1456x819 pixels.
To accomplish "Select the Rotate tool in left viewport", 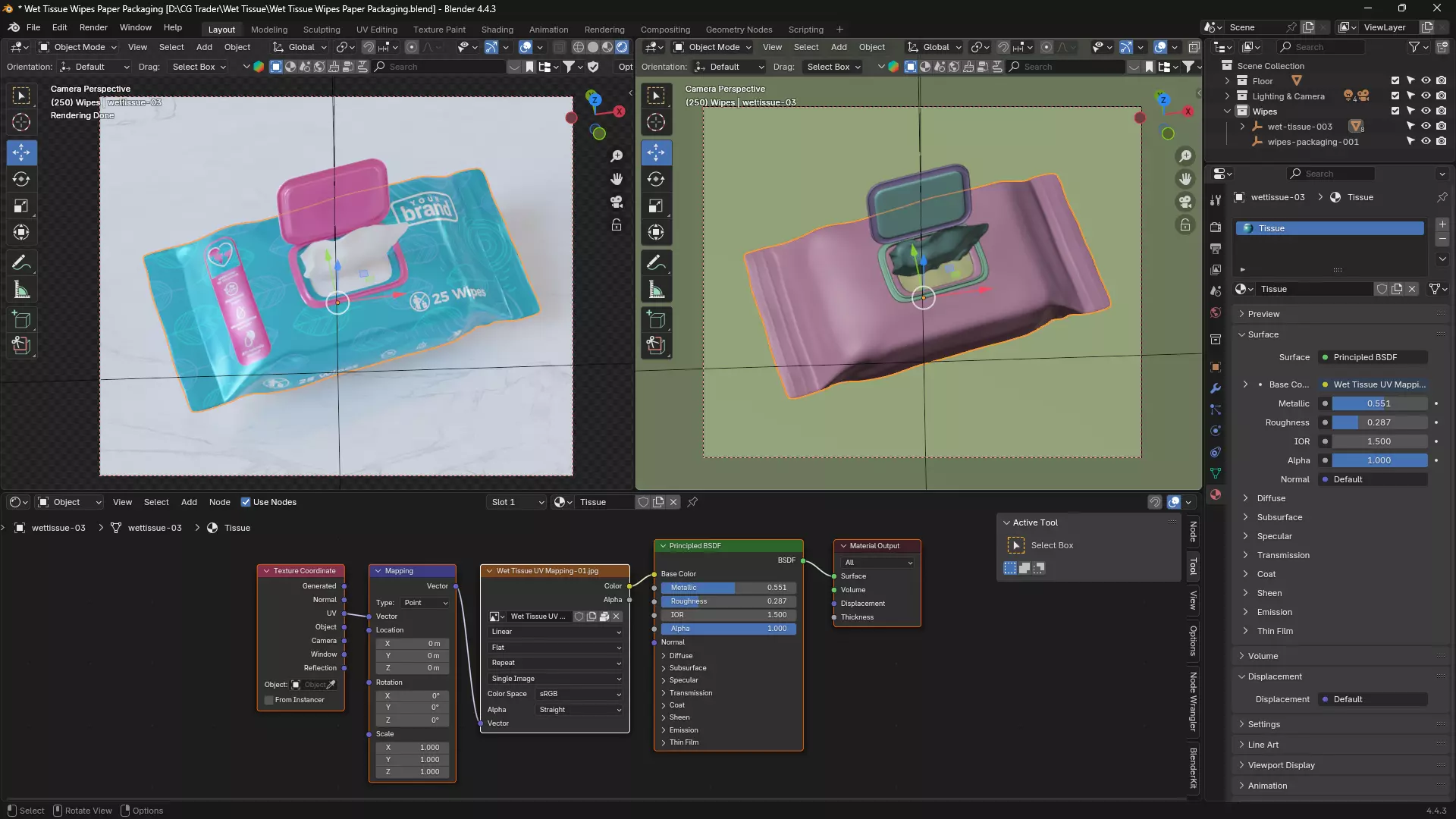I will [x=21, y=179].
